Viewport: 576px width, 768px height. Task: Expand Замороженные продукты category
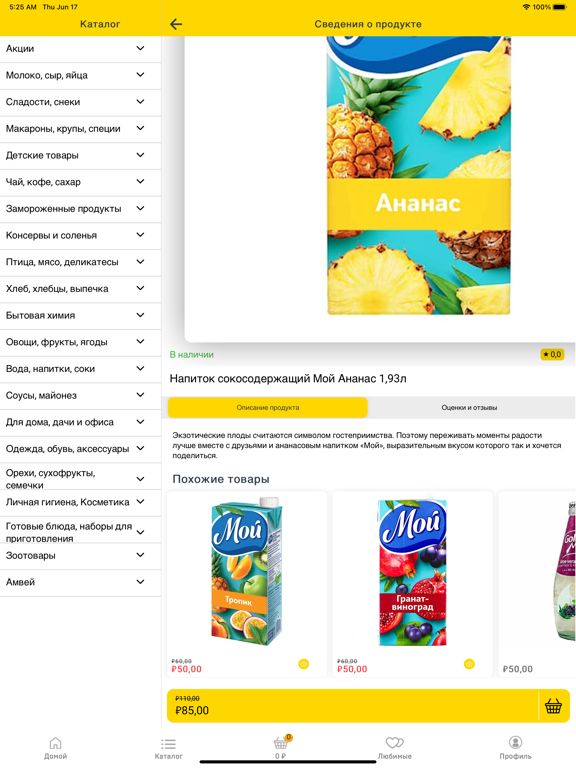click(x=80, y=209)
